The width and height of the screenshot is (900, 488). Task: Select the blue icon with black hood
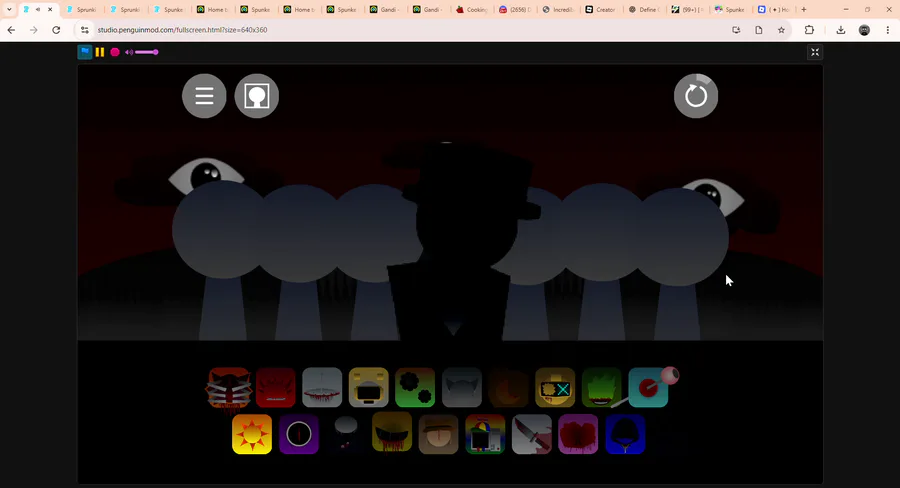625,435
